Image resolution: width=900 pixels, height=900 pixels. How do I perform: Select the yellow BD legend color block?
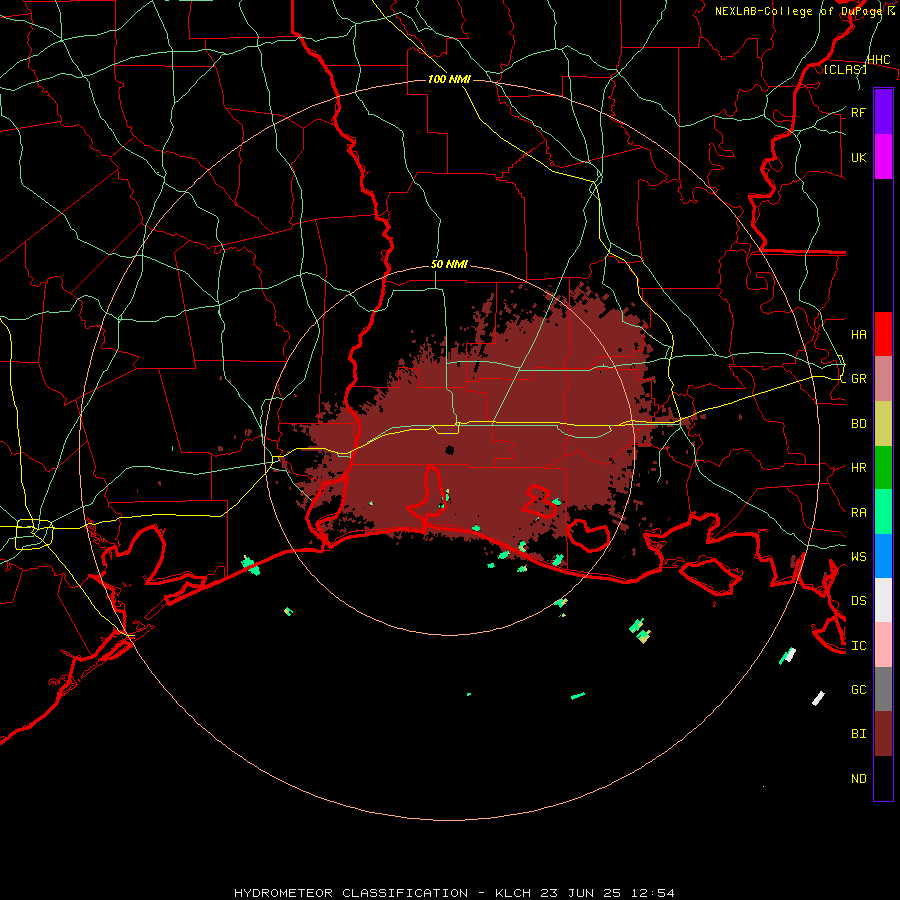click(883, 423)
